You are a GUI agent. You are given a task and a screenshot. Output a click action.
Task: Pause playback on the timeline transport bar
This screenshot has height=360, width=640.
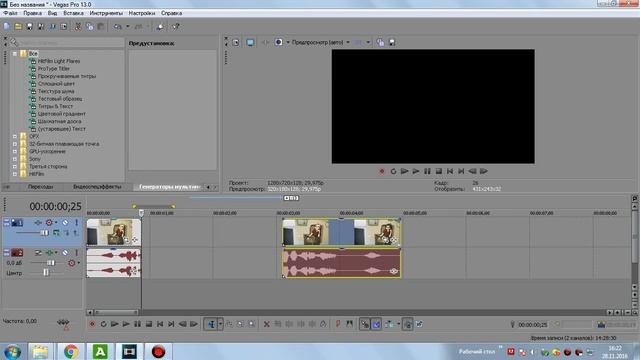click(x=138, y=324)
